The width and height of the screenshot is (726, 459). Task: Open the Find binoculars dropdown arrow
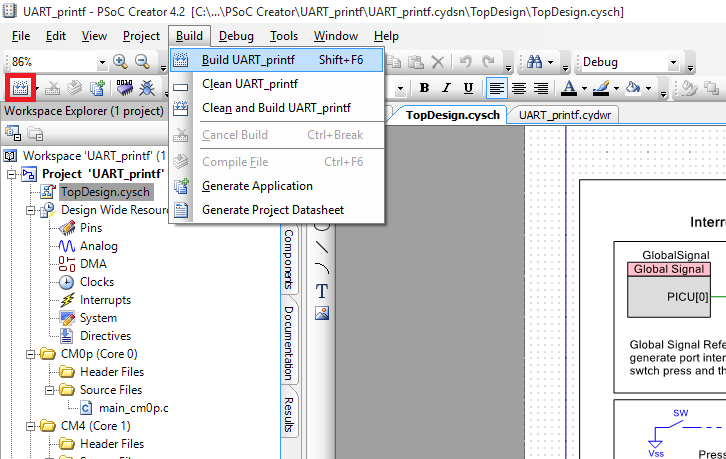[x=551, y=62]
